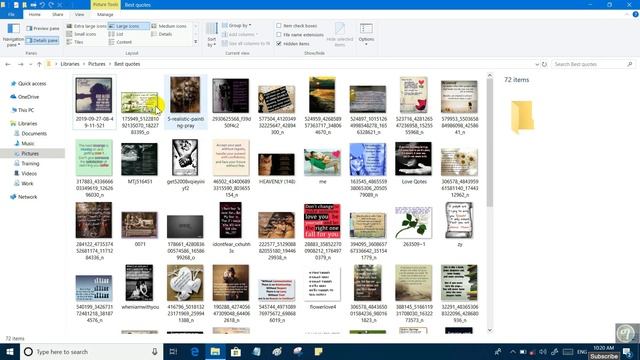Go back with the Back arrow
Image resolution: width=640 pixels, height=360 pixels.
point(8,64)
